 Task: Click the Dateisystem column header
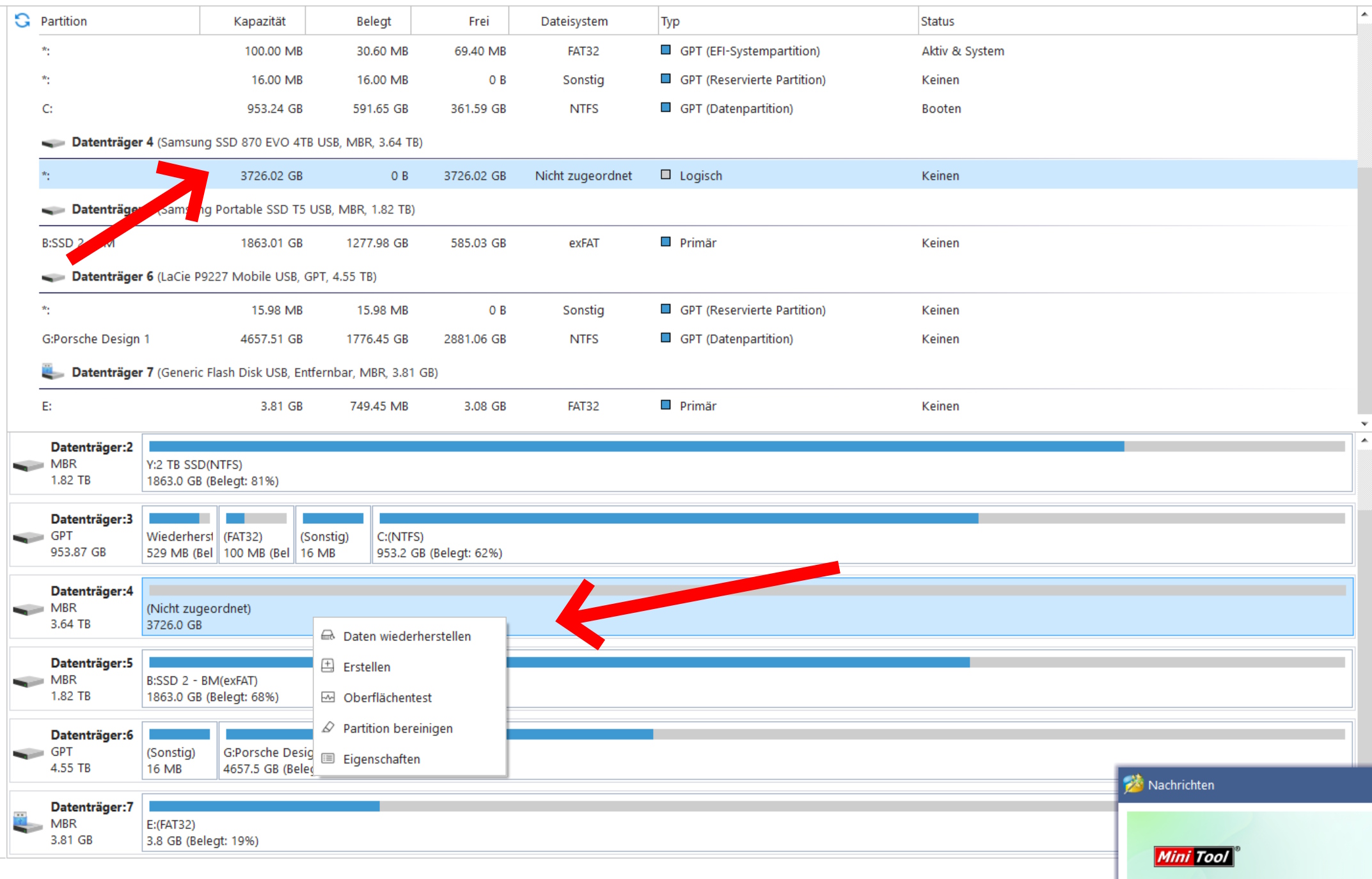574,21
